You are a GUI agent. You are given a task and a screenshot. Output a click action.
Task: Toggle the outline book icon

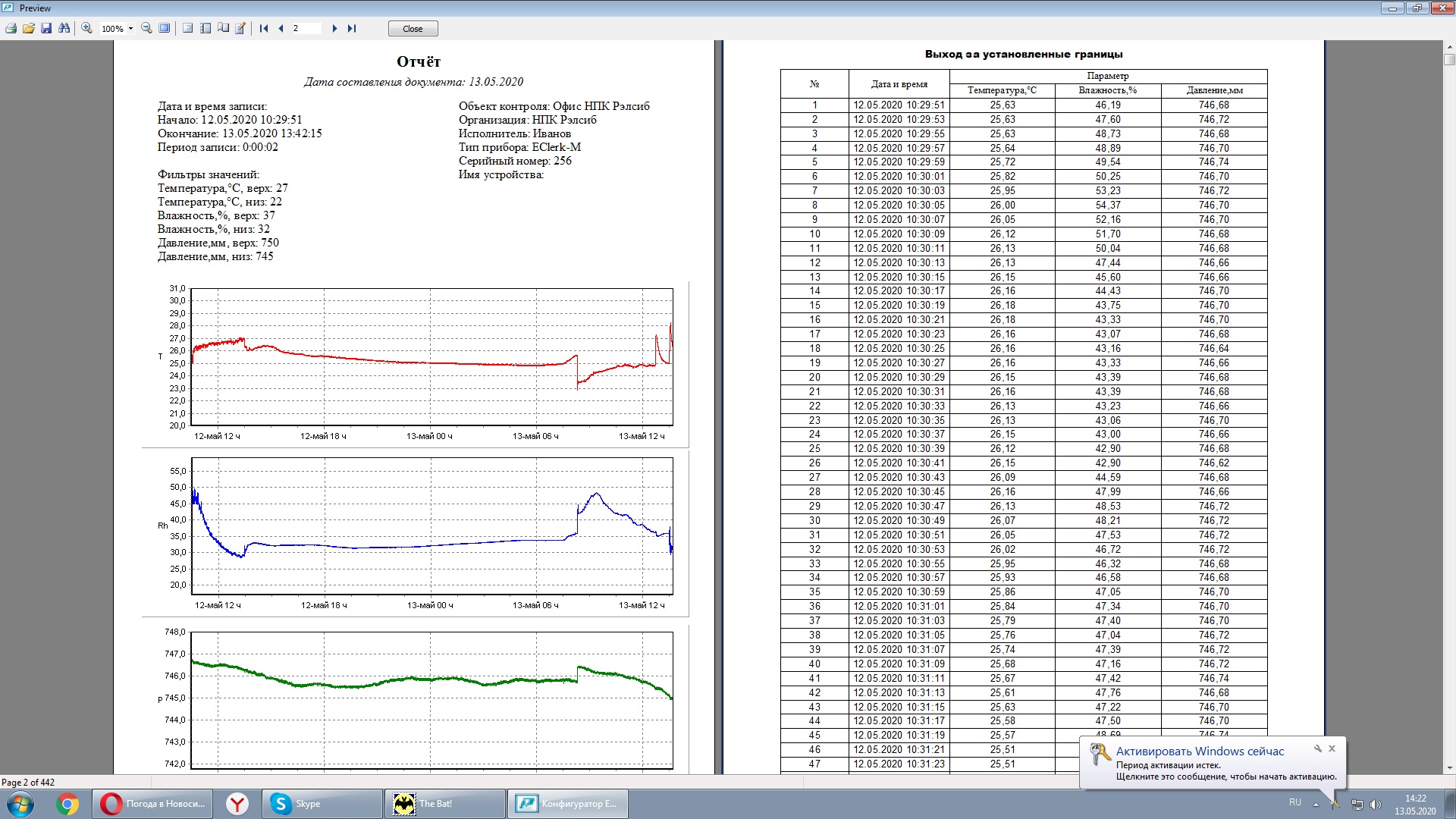pyautogui.click(x=223, y=28)
